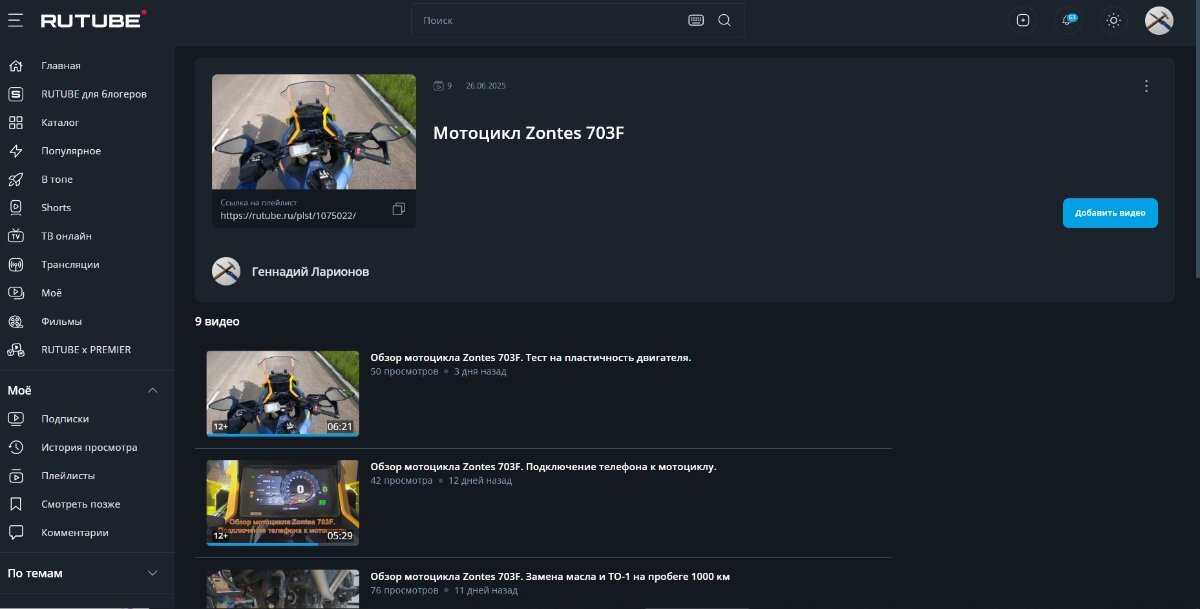Click the RUTUBE logo

click(x=93, y=19)
